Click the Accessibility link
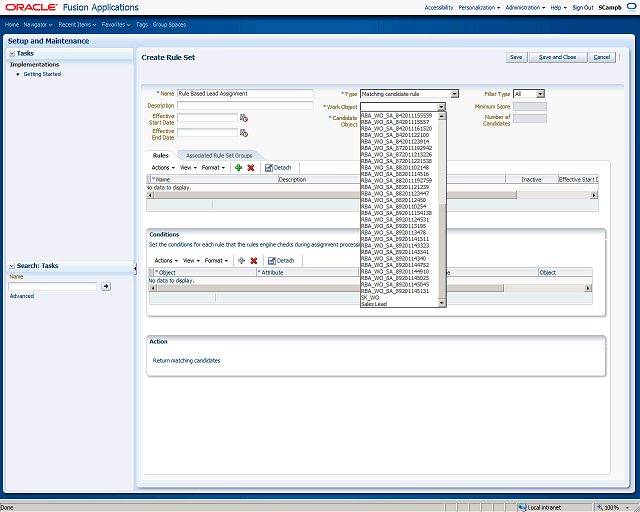Viewport: 640px width, 512px height. click(x=439, y=7)
